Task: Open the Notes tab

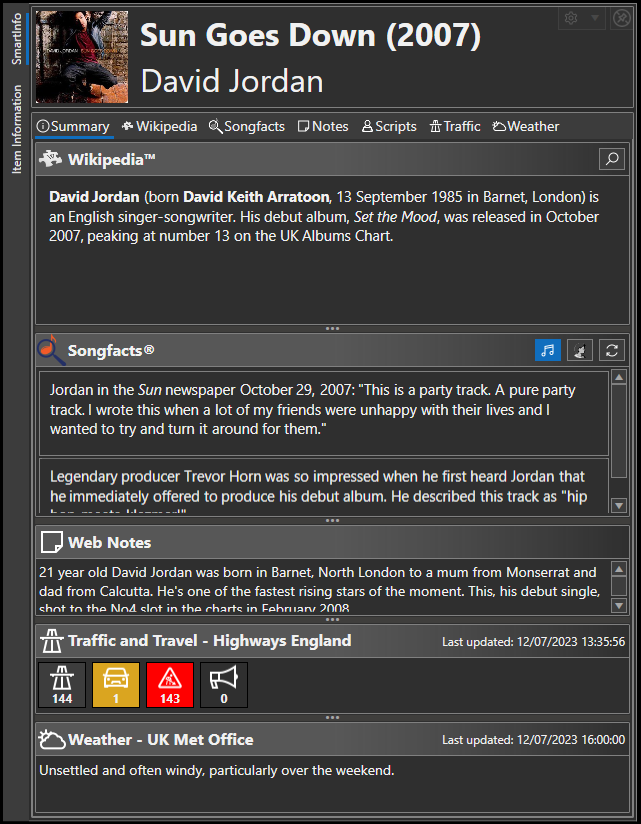Action: [323, 127]
